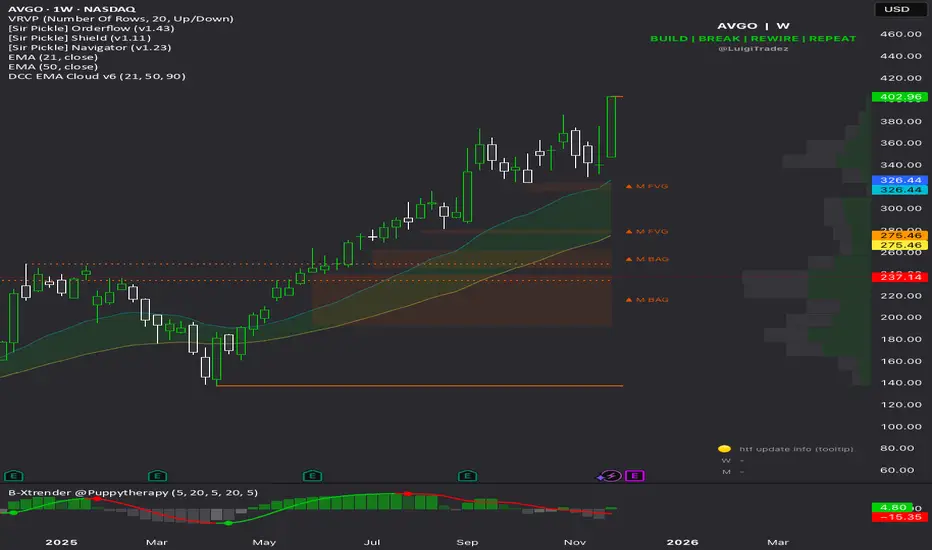The width and height of the screenshot is (932, 550).
Task: Open the lightning bolt latest-news marker
Action: [612, 476]
